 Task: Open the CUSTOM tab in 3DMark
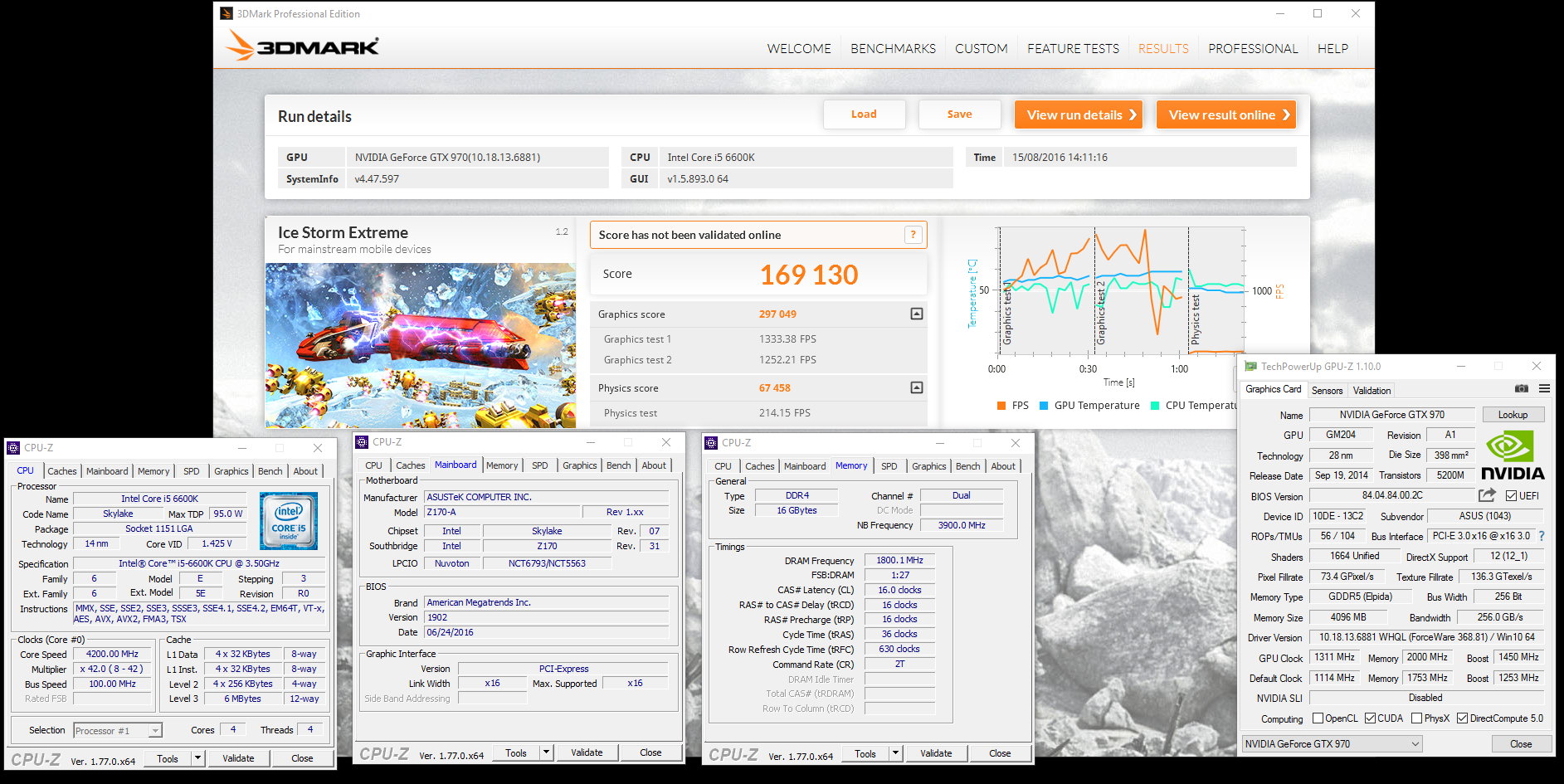coord(981,49)
